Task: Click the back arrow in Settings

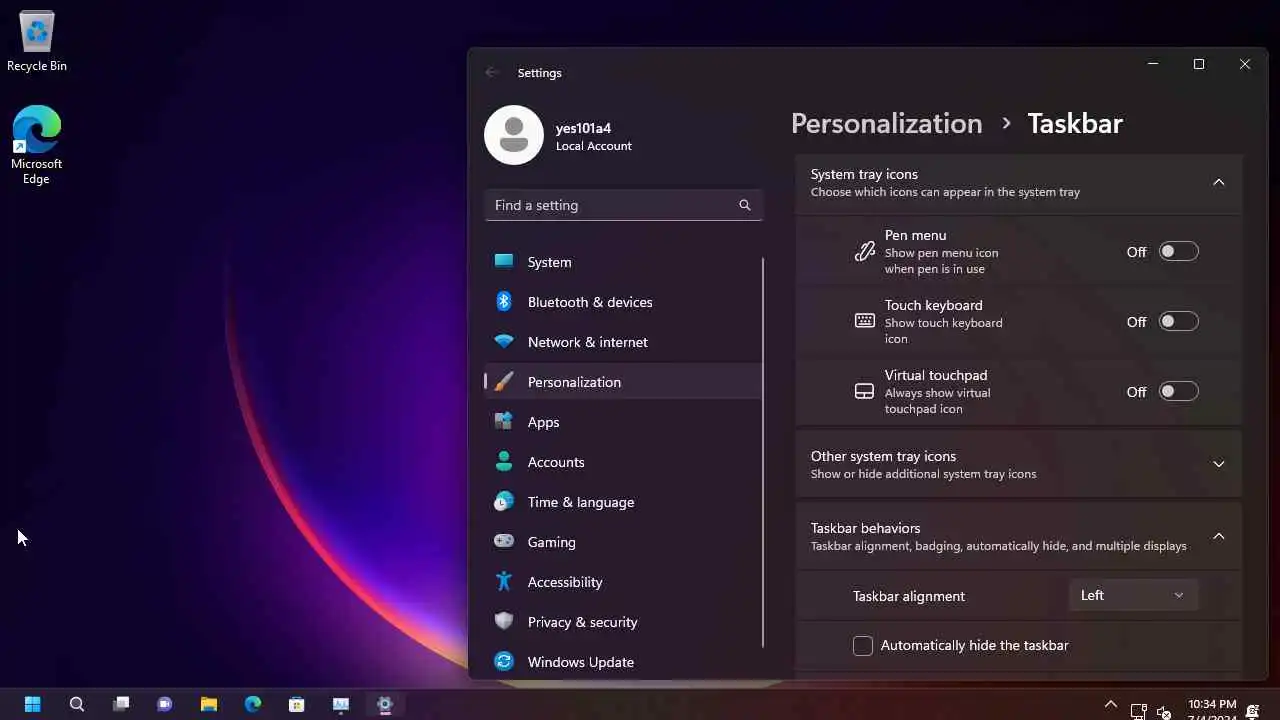Action: point(491,72)
